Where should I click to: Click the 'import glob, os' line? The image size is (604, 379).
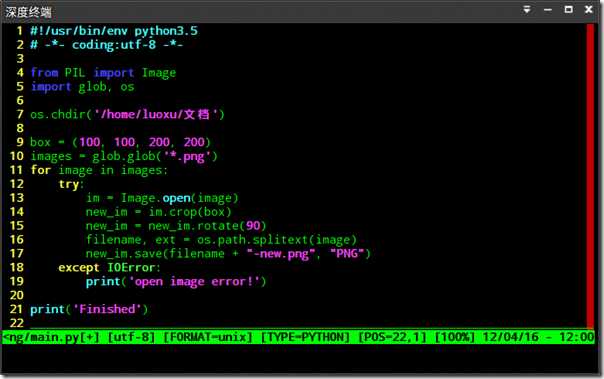[x=82, y=87]
